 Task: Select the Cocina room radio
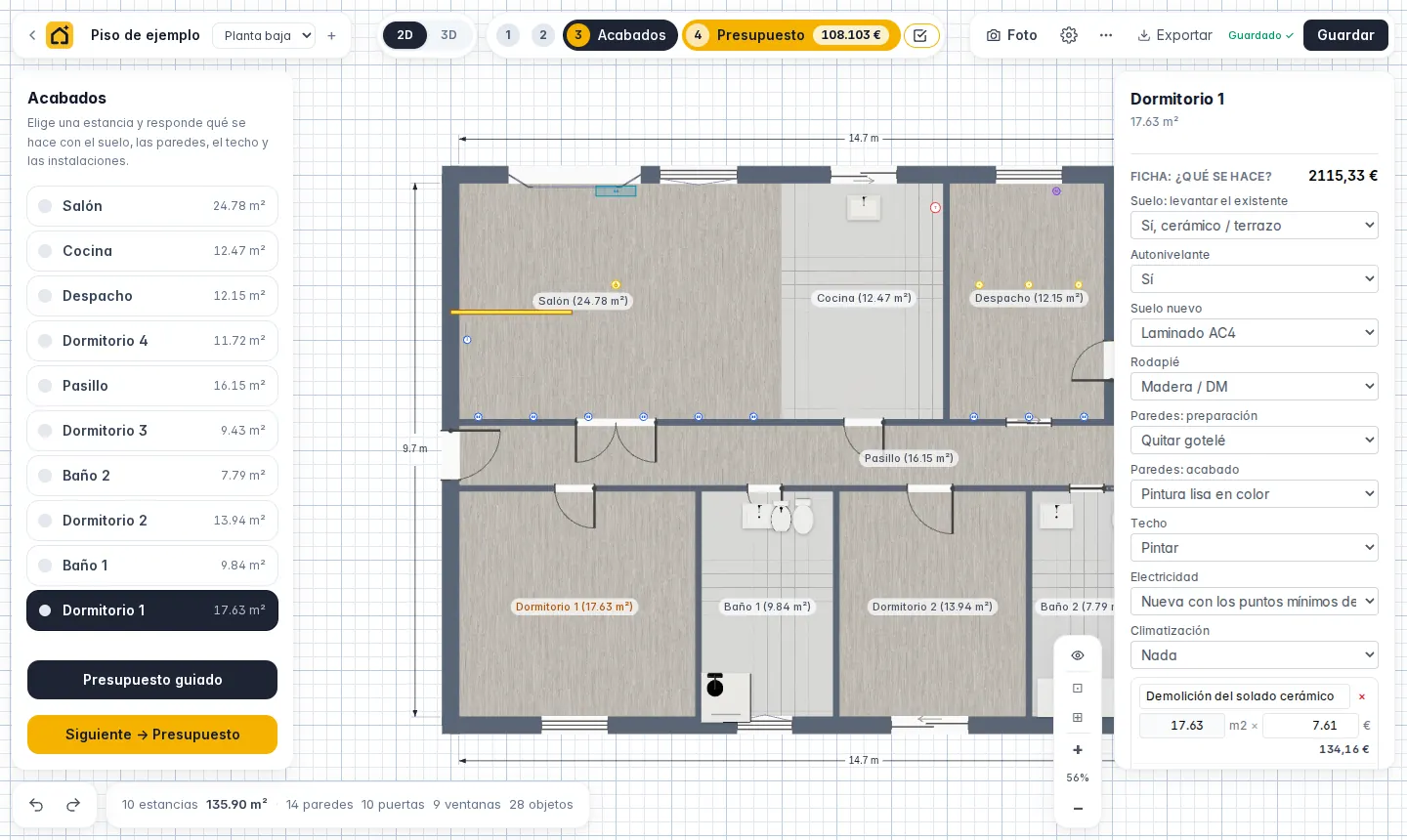coord(45,251)
